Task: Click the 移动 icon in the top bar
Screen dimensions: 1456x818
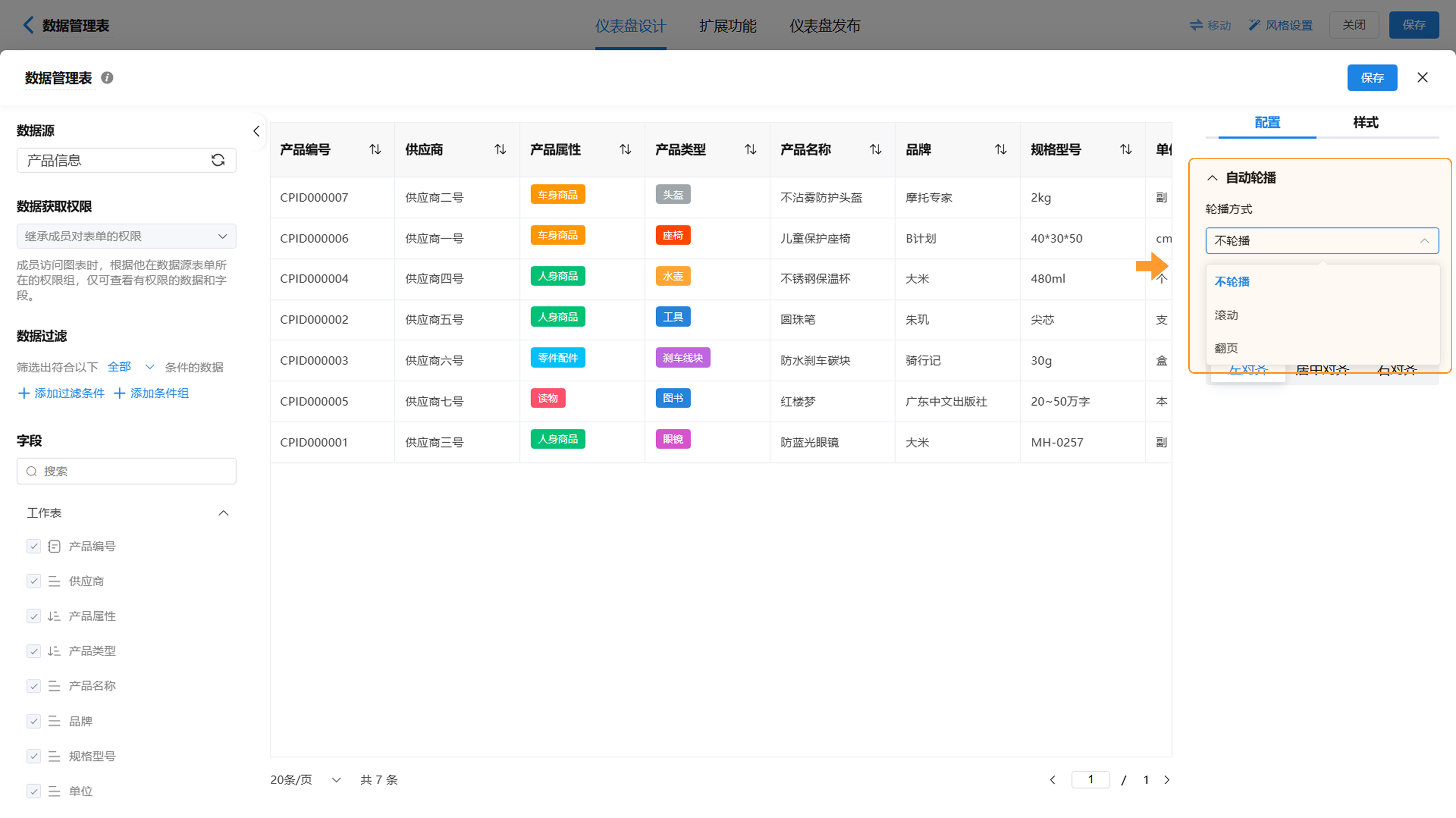Action: point(1196,25)
